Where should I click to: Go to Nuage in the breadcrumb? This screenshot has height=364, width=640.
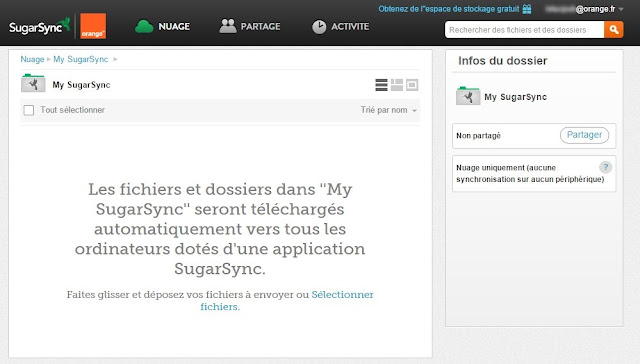[x=32, y=59]
